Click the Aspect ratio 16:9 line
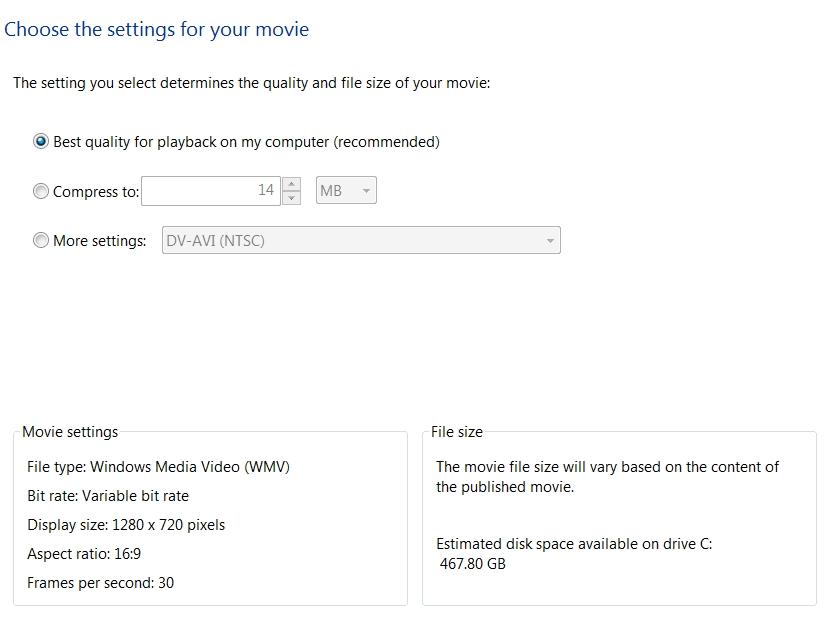830x621 pixels. [x=84, y=554]
